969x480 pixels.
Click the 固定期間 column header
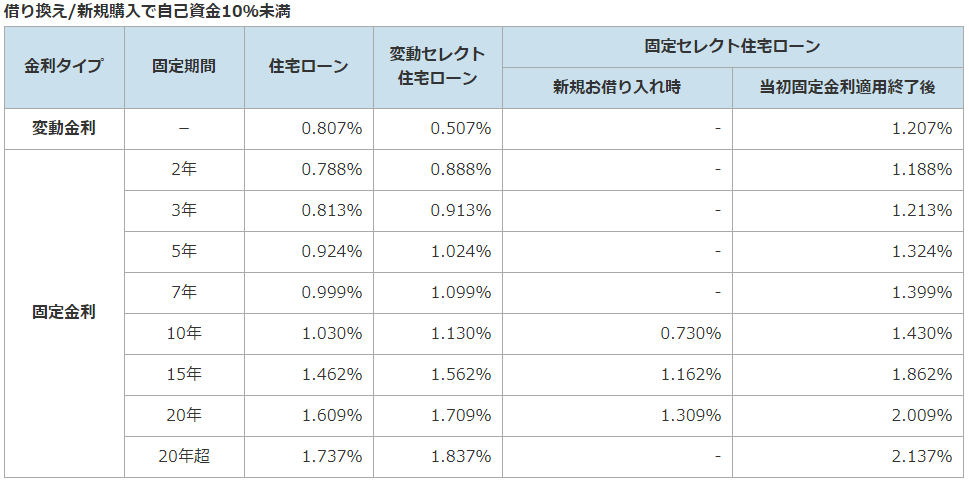pos(184,67)
